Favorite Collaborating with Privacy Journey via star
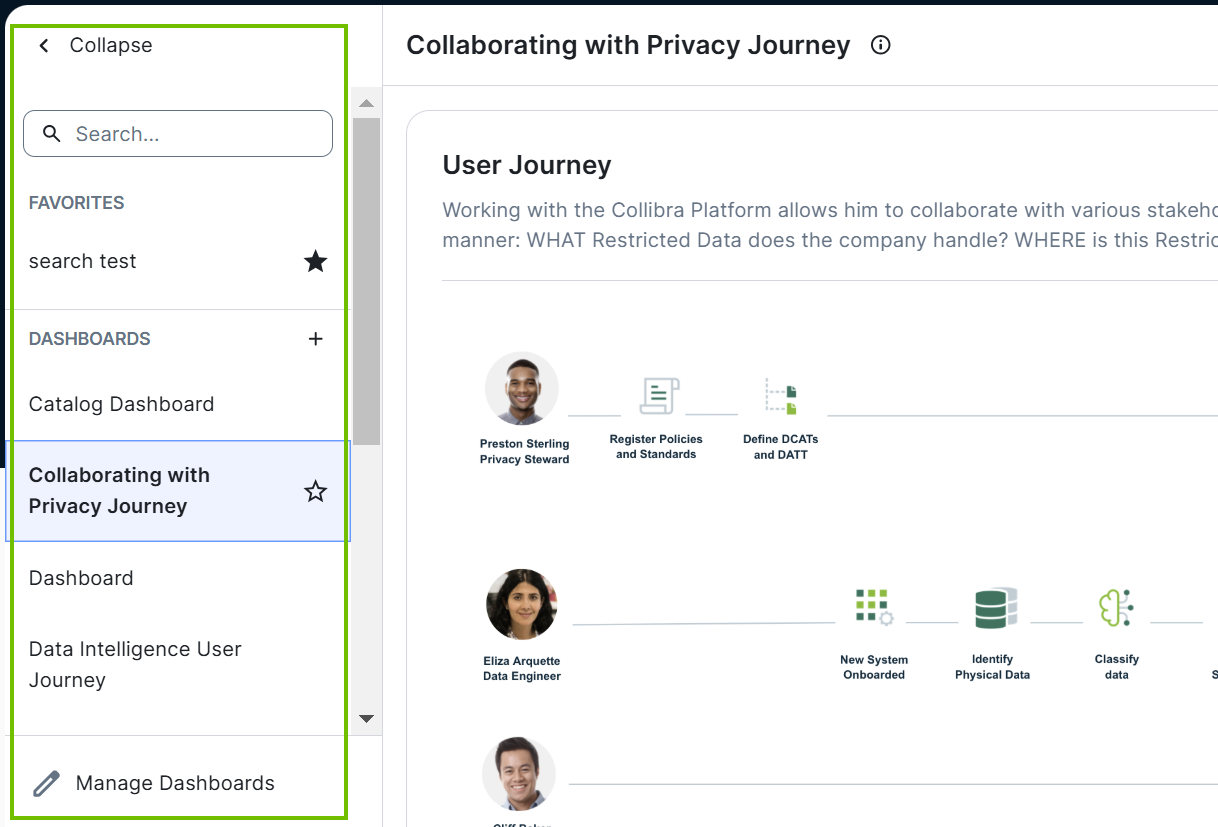 click(315, 491)
